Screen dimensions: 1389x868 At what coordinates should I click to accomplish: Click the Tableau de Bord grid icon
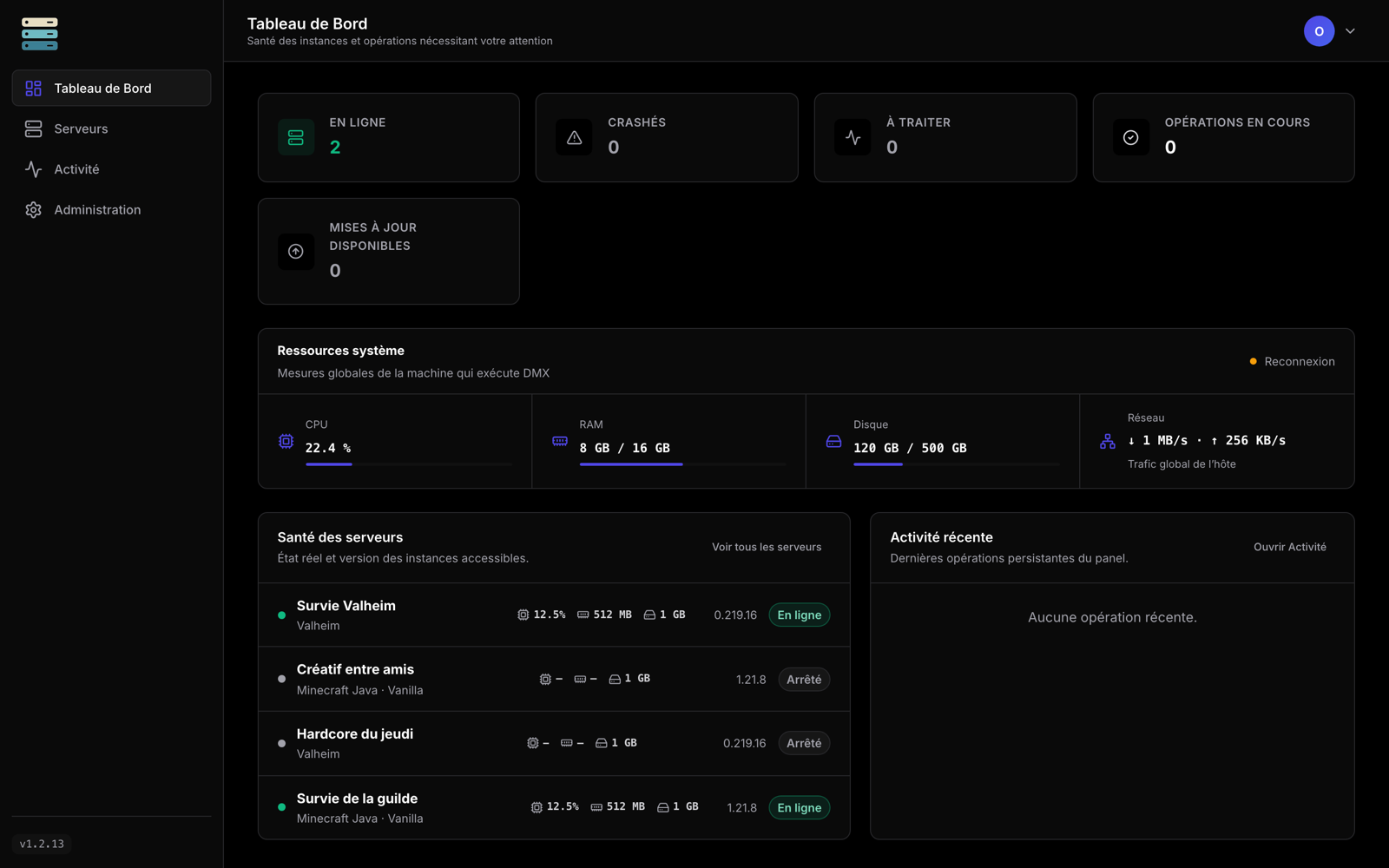pos(33,89)
